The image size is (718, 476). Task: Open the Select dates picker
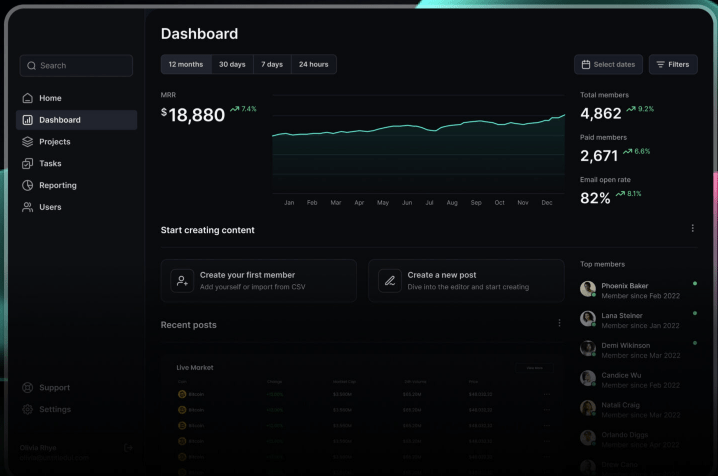click(x=608, y=64)
